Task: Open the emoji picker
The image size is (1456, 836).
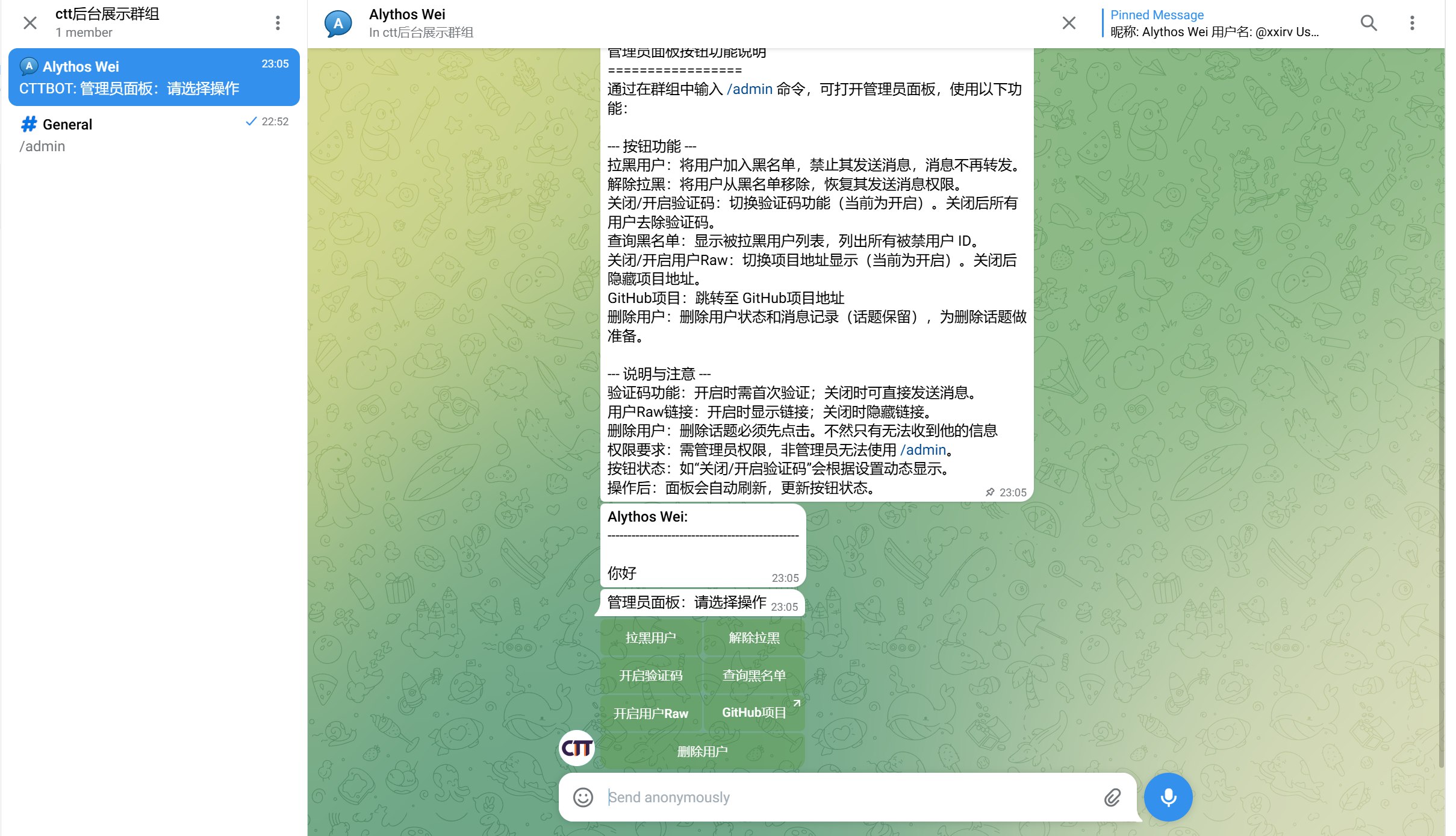Action: (x=582, y=797)
